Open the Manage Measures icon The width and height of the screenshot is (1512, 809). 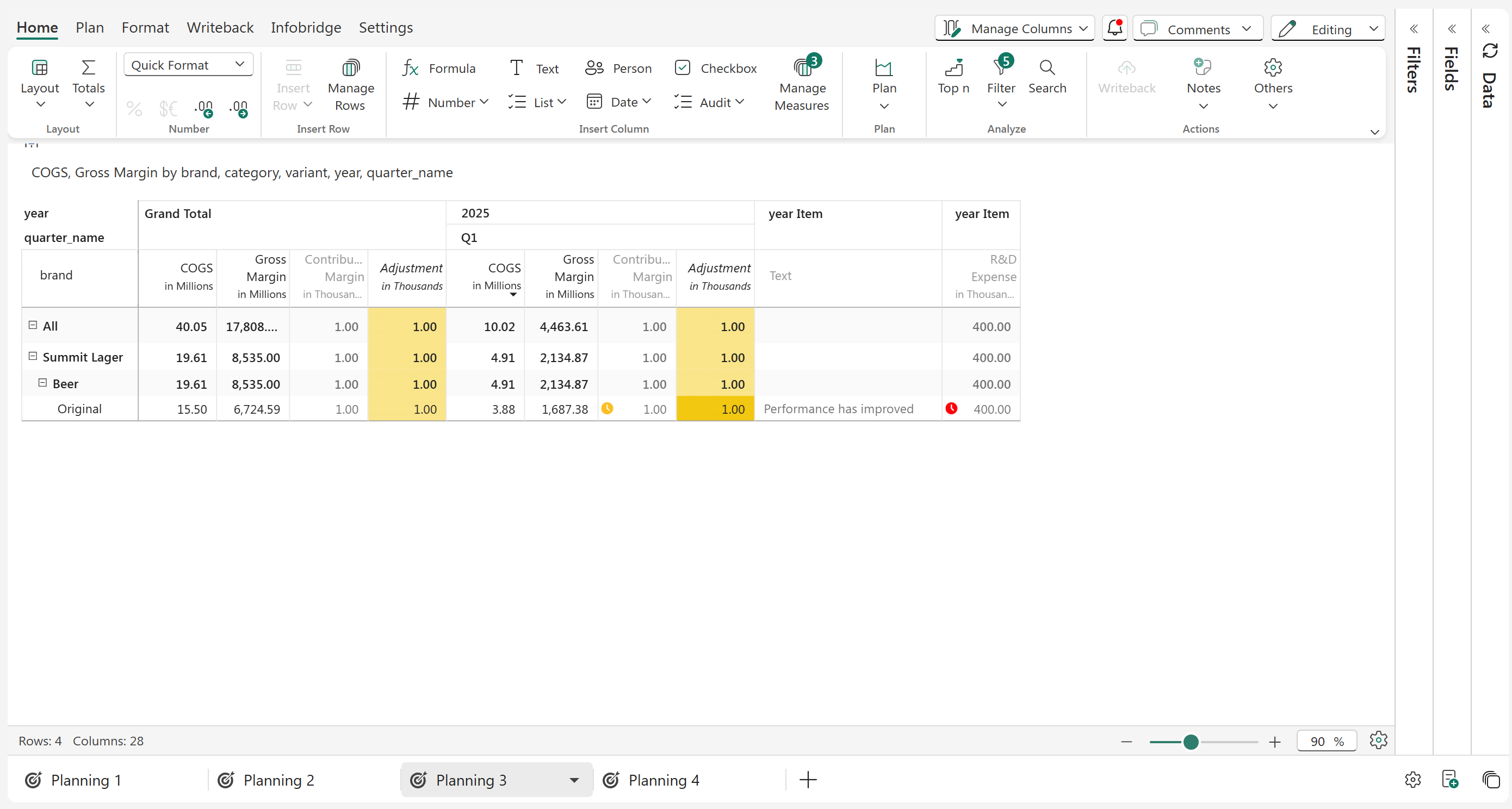point(802,69)
